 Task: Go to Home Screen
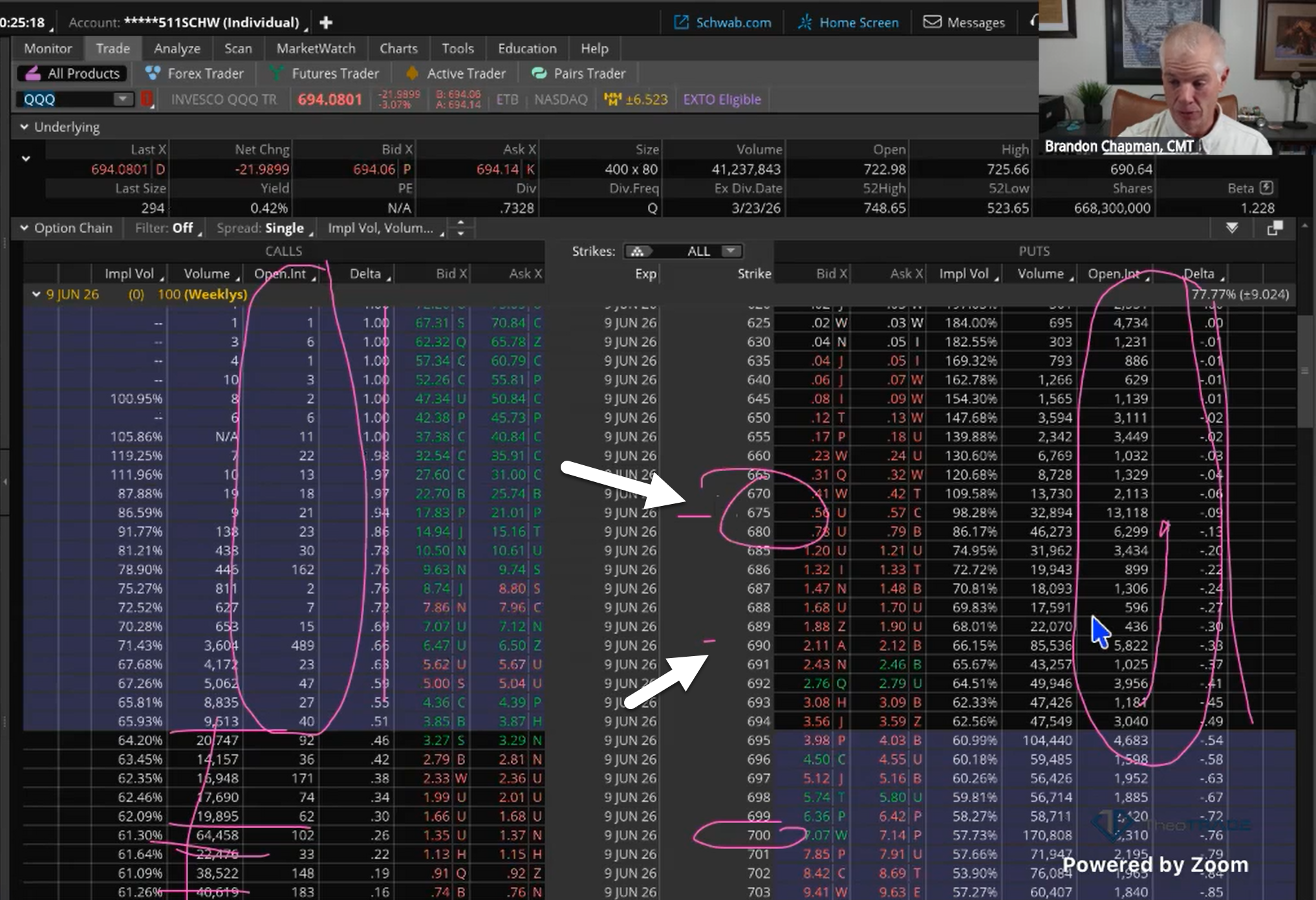click(848, 23)
